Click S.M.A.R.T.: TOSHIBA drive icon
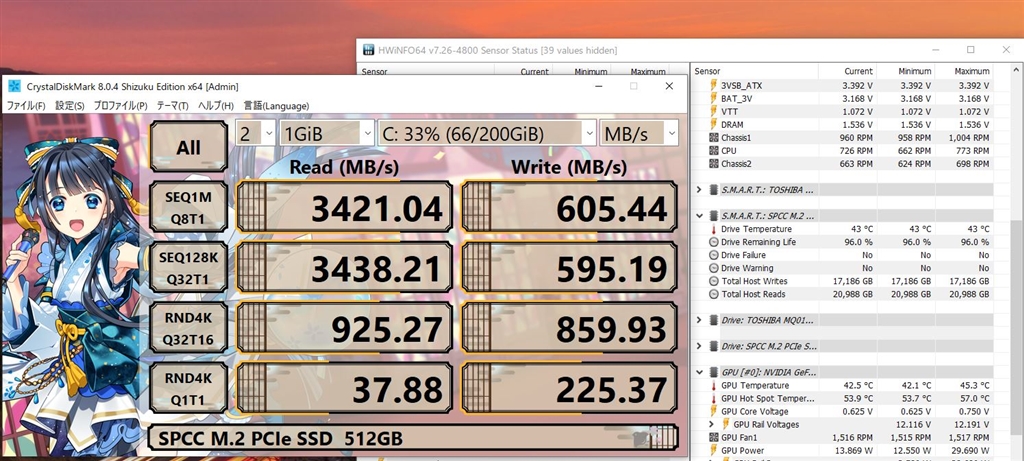Image resolution: width=1024 pixels, height=461 pixels. [x=714, y=189]
